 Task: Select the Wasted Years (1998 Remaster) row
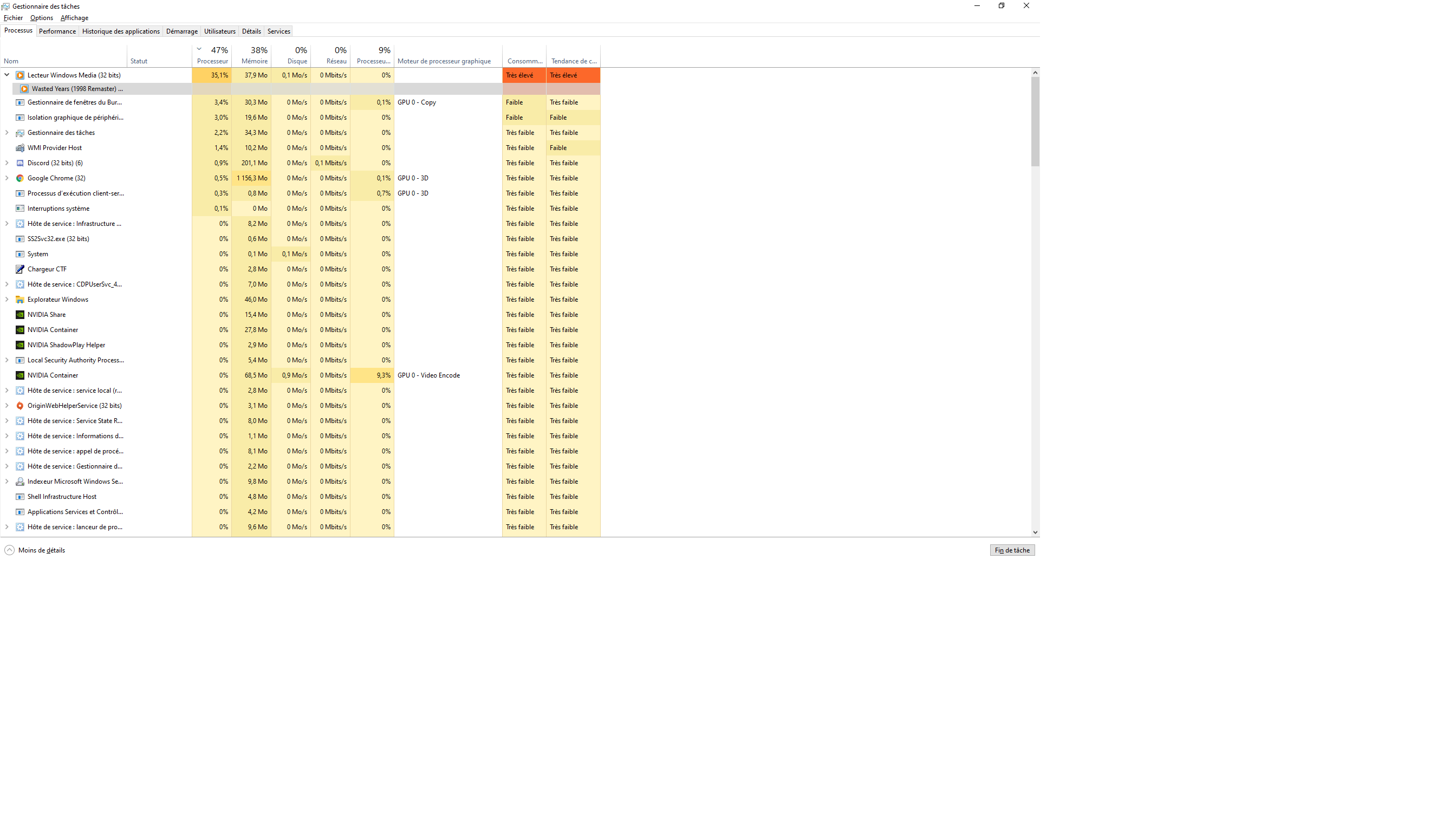(77, 89)
